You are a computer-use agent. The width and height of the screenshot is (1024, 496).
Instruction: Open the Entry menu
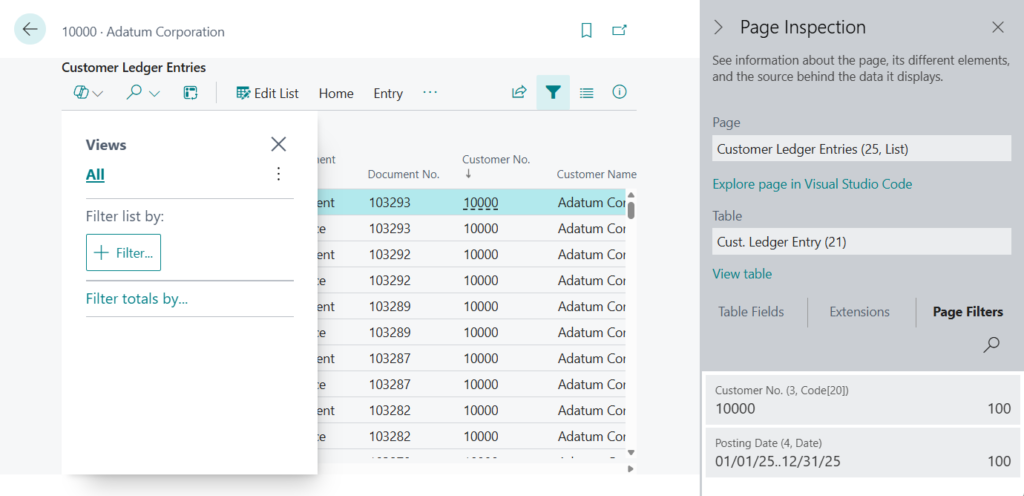[388, 93]
